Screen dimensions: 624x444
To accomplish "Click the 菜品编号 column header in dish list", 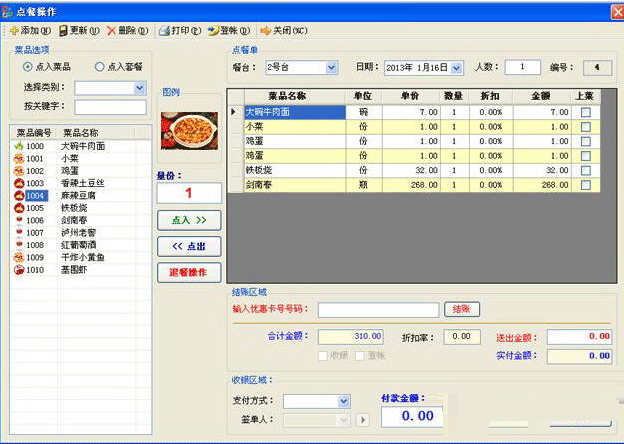I will coord(34,132).
